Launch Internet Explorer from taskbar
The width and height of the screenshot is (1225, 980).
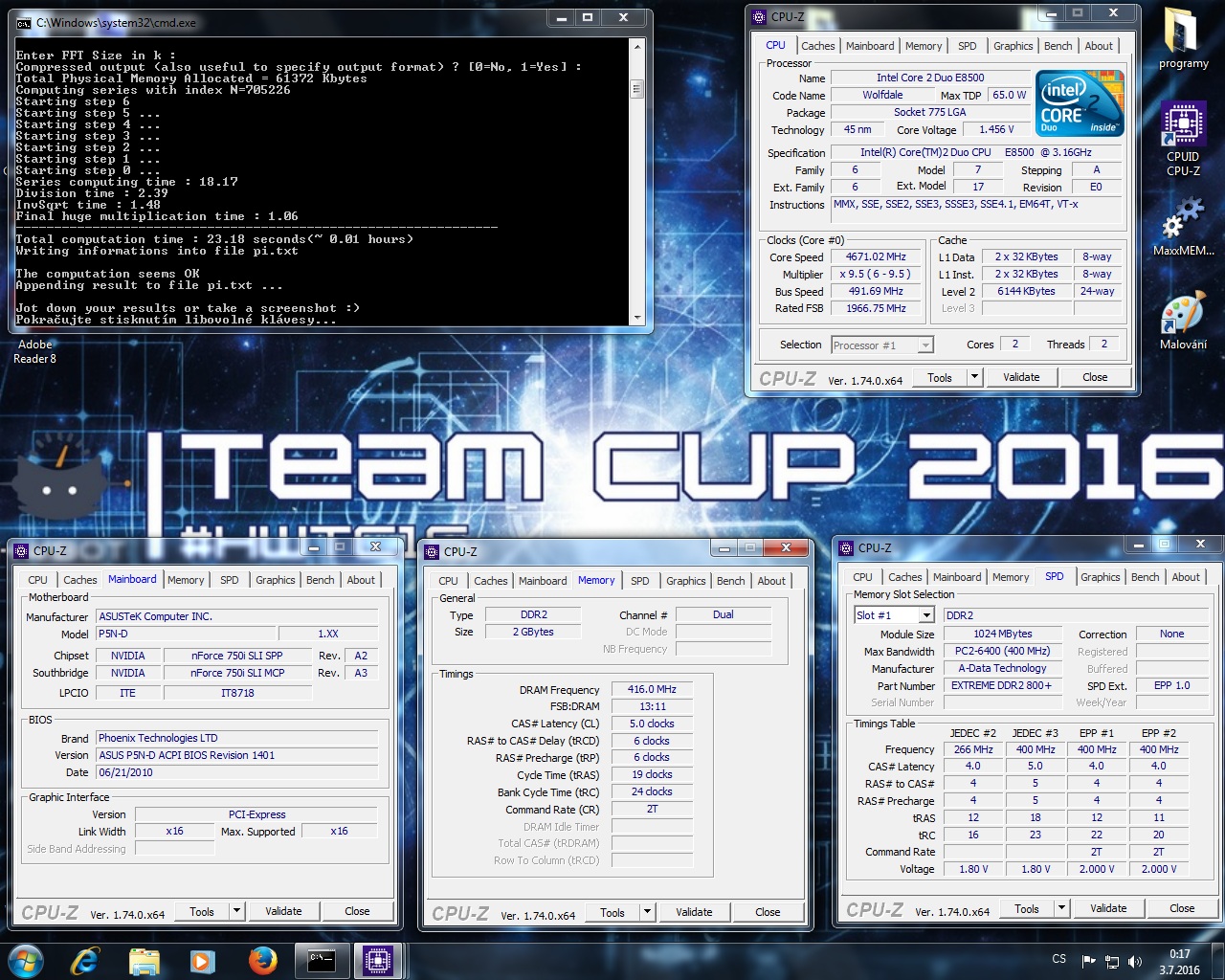point(85,960)
